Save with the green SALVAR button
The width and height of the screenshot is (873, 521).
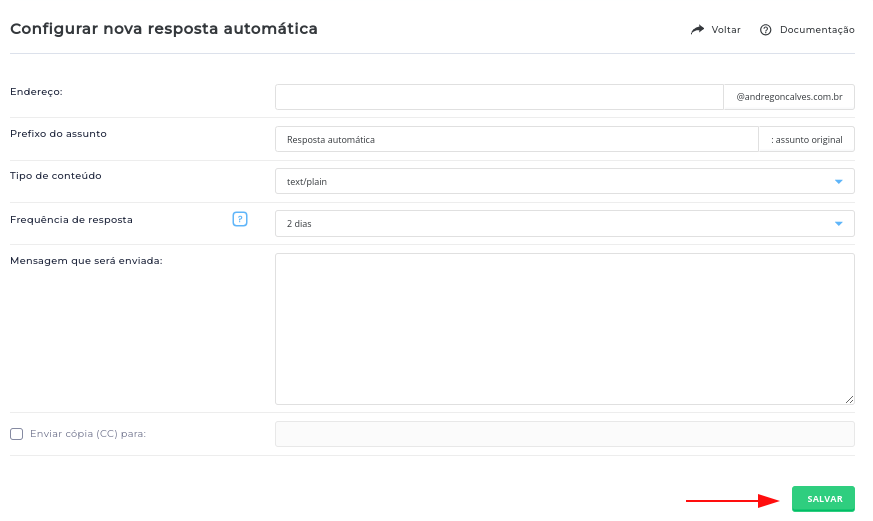click(x=823, y=499)
